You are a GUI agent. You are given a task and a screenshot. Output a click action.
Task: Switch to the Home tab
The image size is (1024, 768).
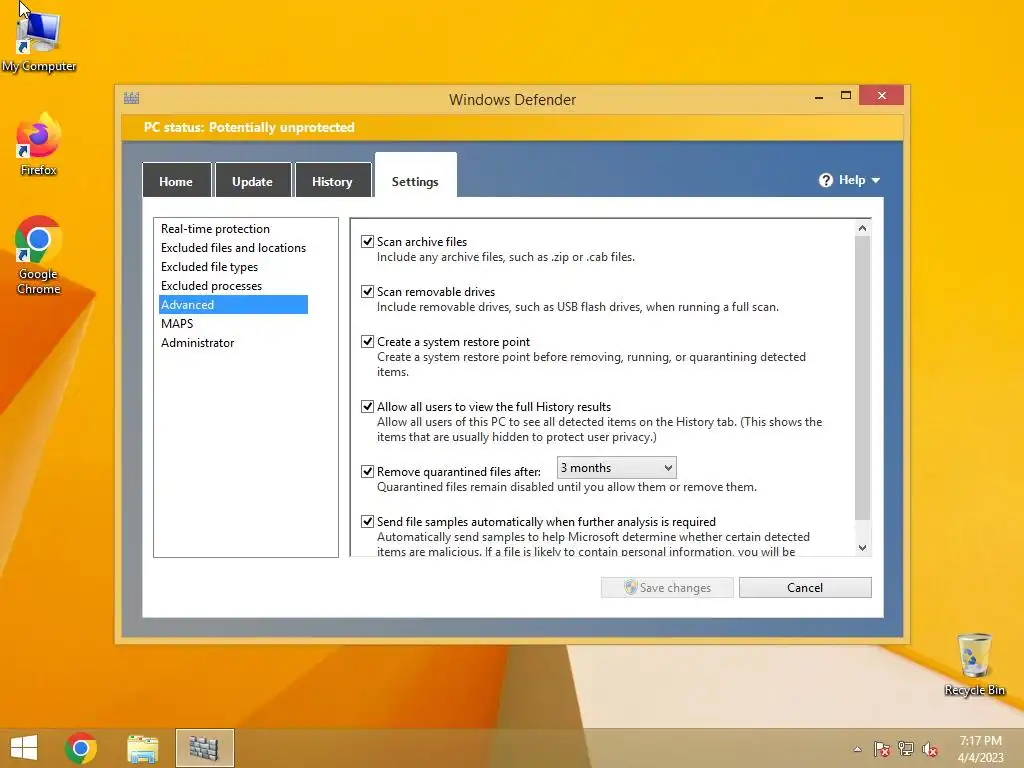176,180
